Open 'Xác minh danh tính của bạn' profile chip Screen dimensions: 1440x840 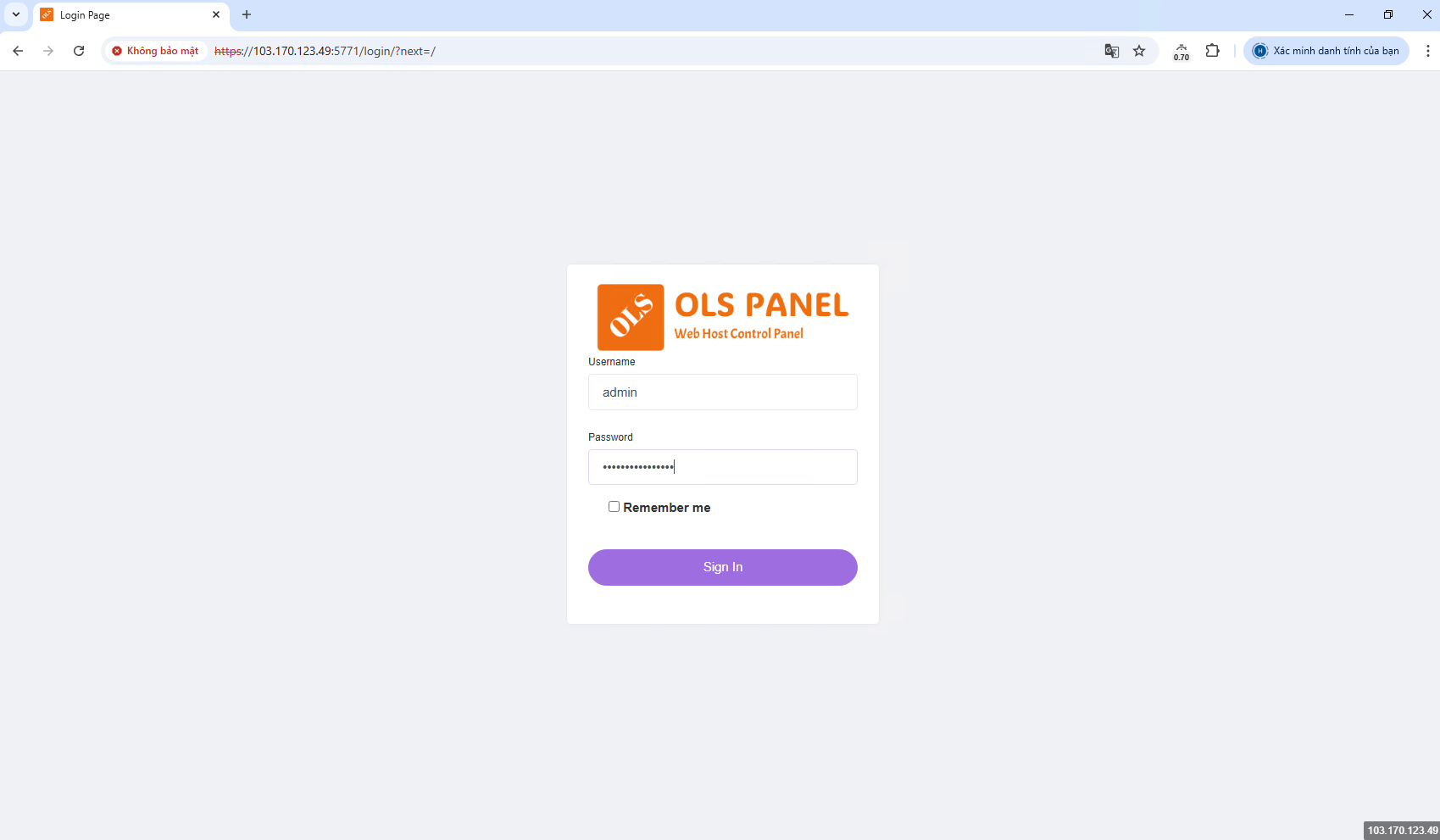[1326, 51]
